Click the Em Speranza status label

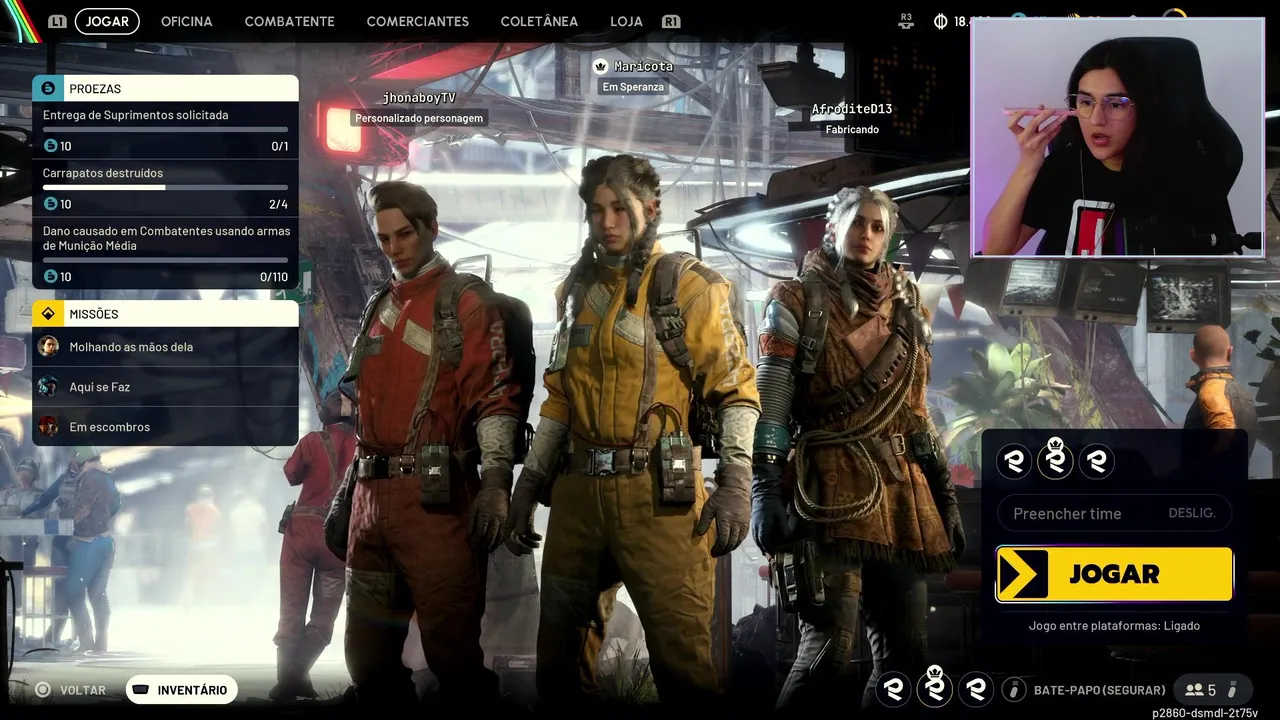coord(633,87)
